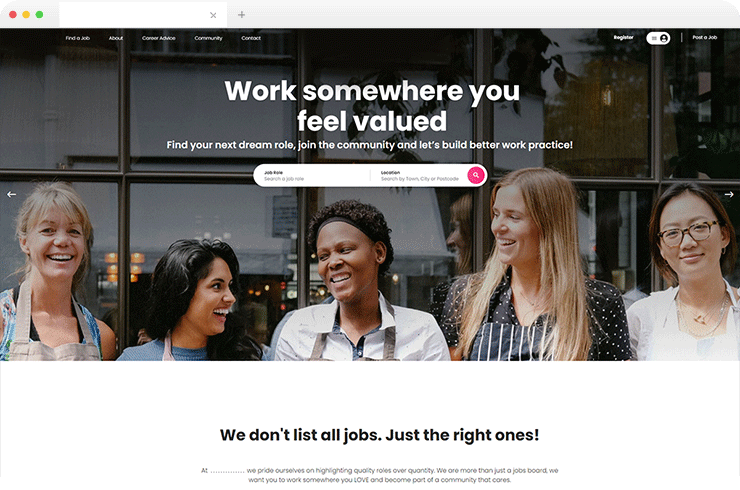This screenshot has height=490, width=740.
Task: Open the Career Advice navigation item
Action: tap(159, 38)
